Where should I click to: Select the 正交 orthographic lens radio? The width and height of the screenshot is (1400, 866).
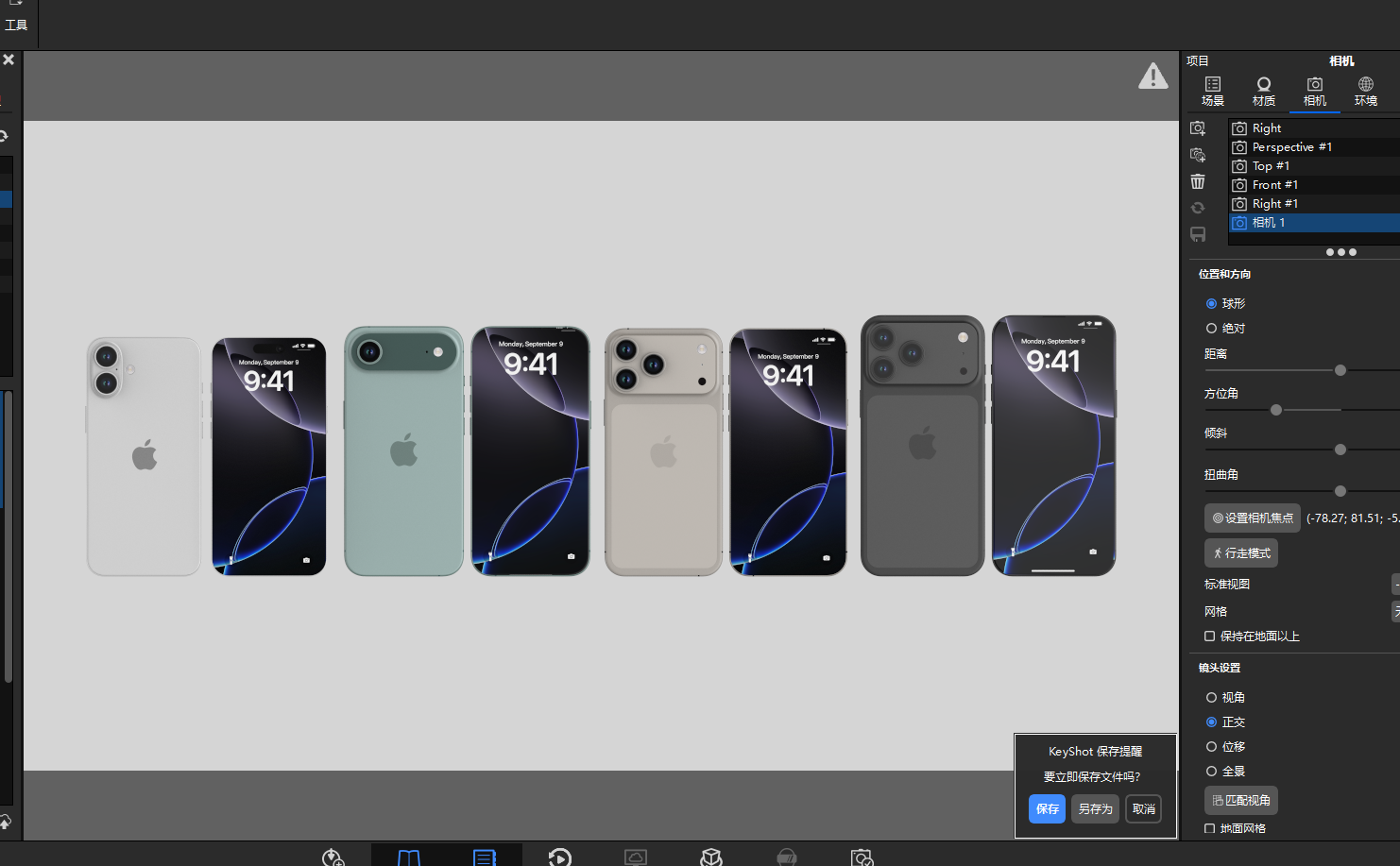point(1211,722)
